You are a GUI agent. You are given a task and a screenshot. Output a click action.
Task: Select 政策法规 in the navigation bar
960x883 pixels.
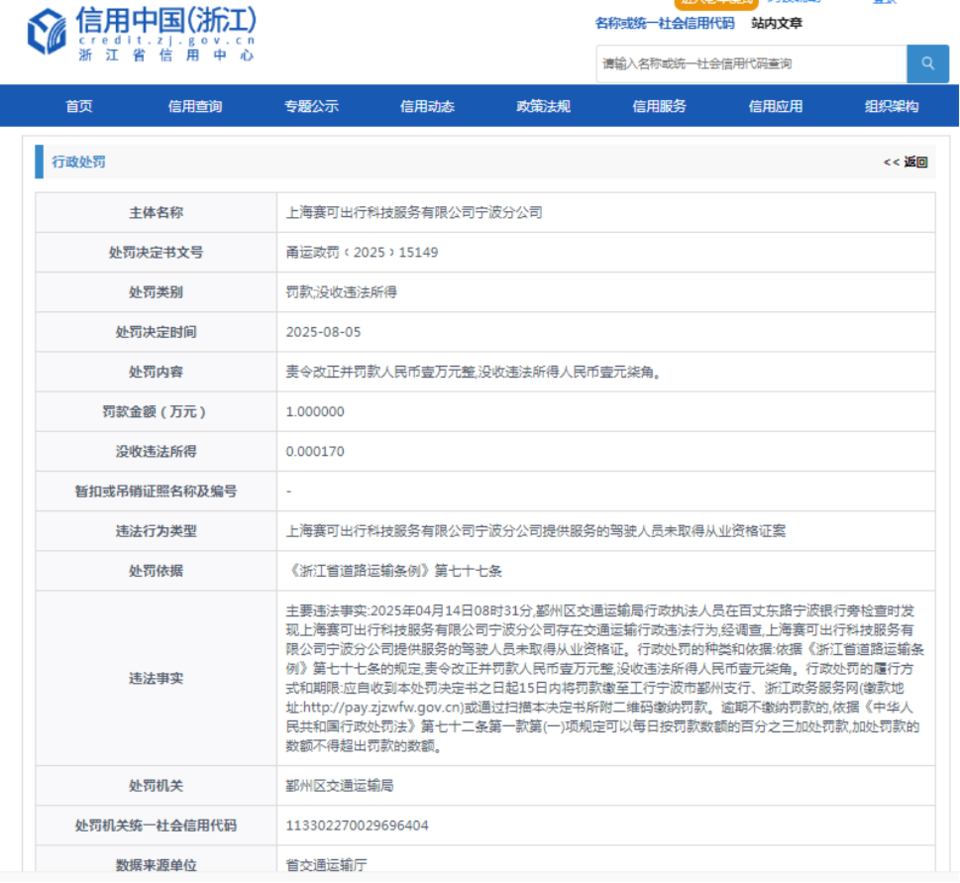point(543,107)
